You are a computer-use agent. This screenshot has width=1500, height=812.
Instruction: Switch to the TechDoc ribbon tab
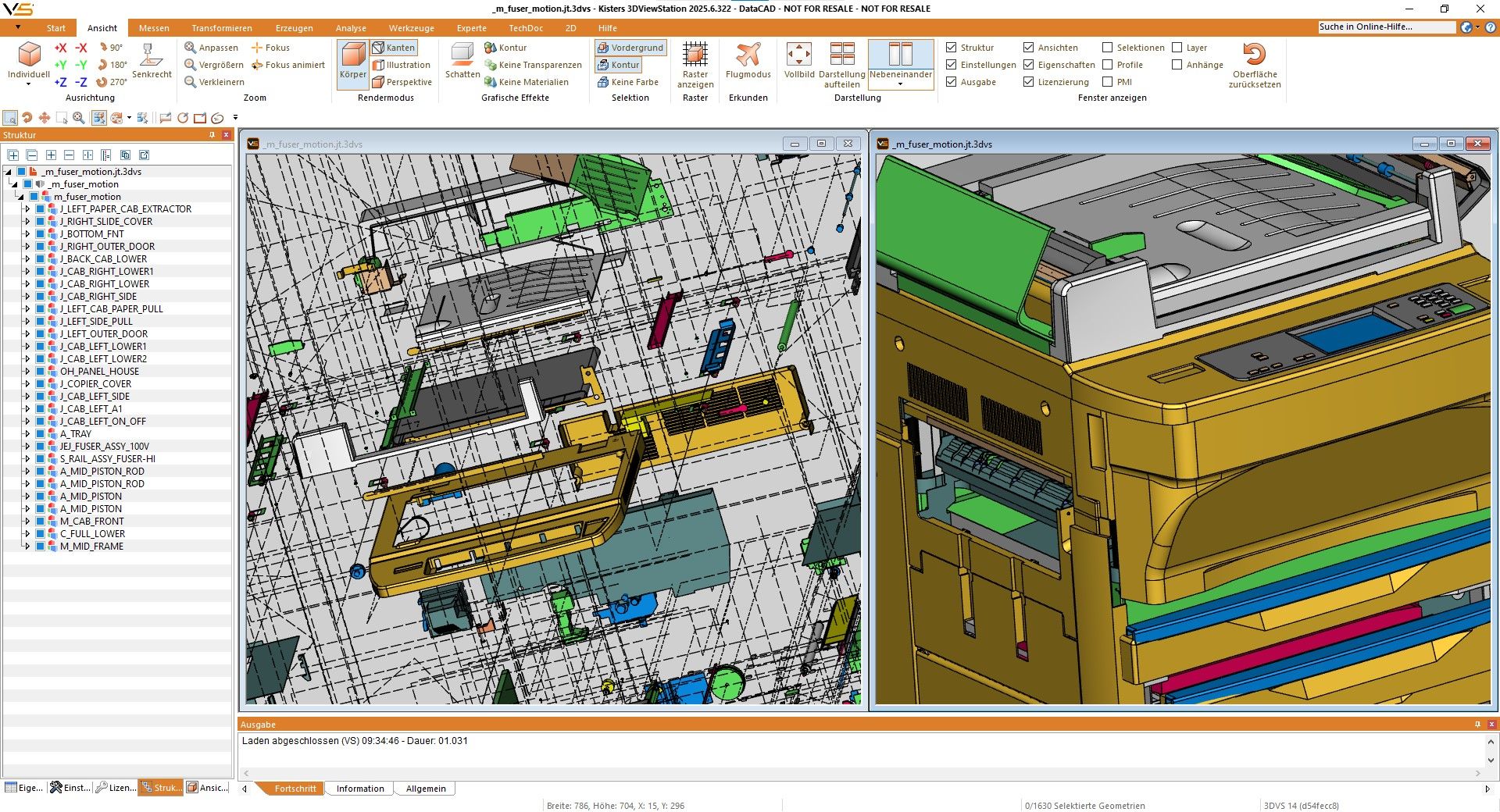point(526,28)
